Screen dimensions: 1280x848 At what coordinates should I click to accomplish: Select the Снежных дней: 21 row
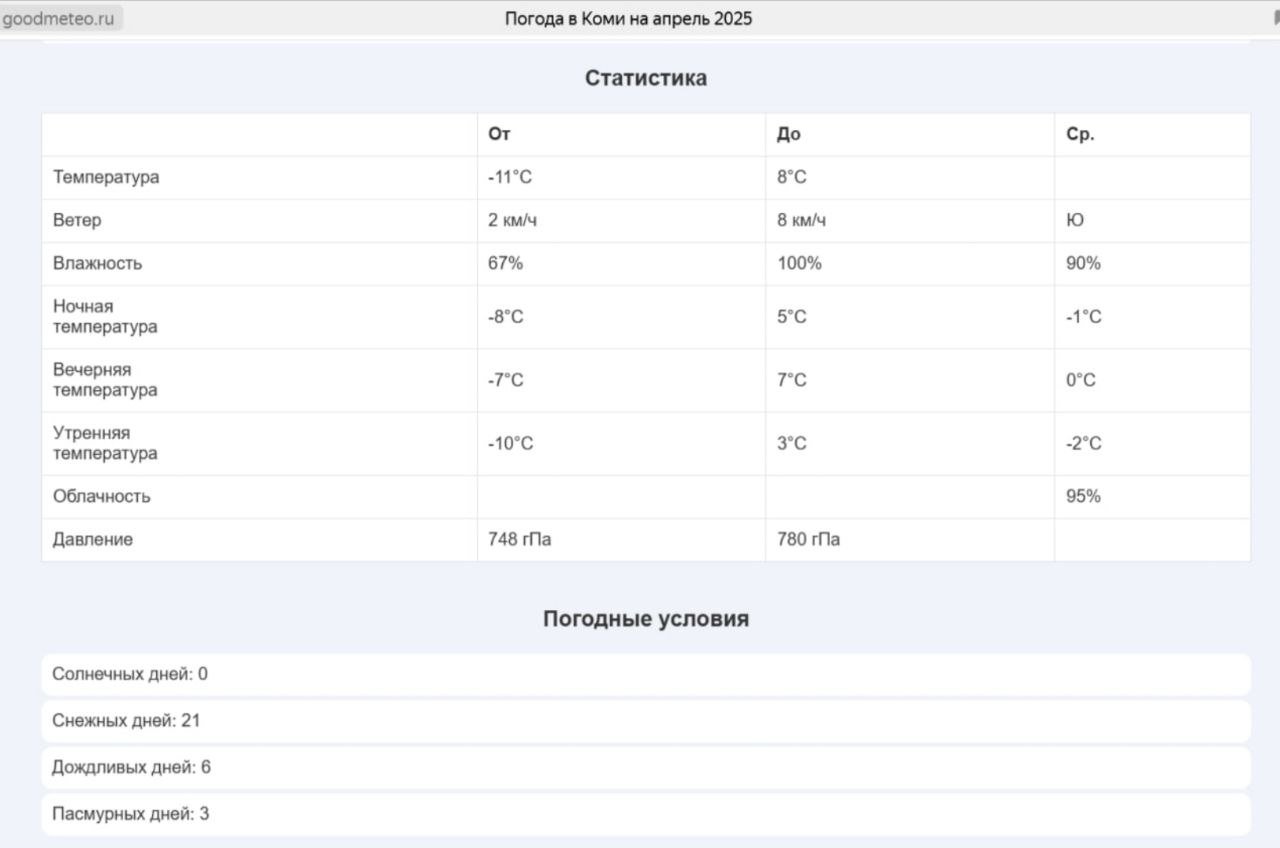tap(126, 720)
